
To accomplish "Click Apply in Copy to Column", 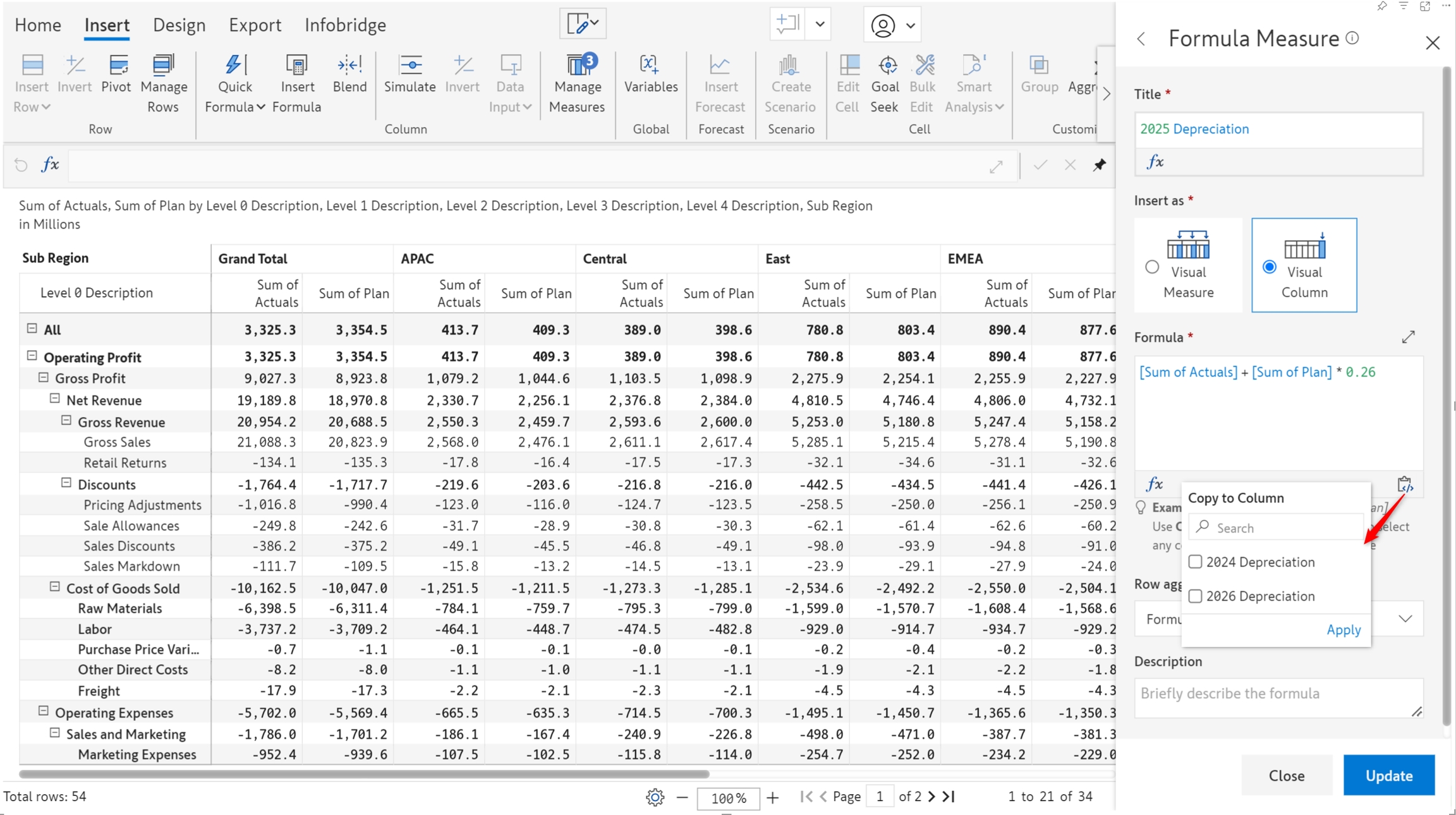I will pyautogui.click(x=1344, y=629).
